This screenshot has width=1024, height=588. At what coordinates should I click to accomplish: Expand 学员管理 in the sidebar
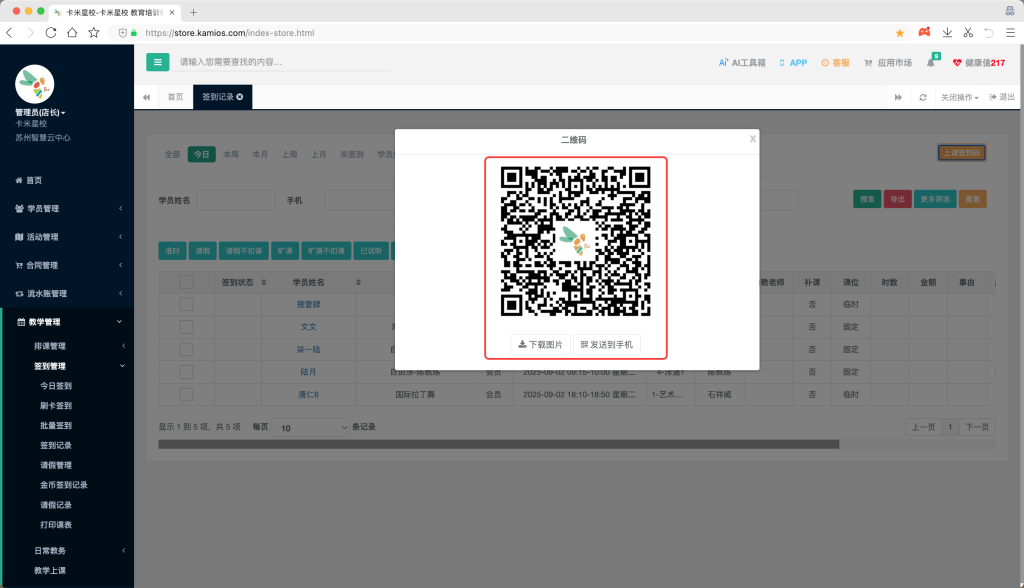tap(67, 208)
